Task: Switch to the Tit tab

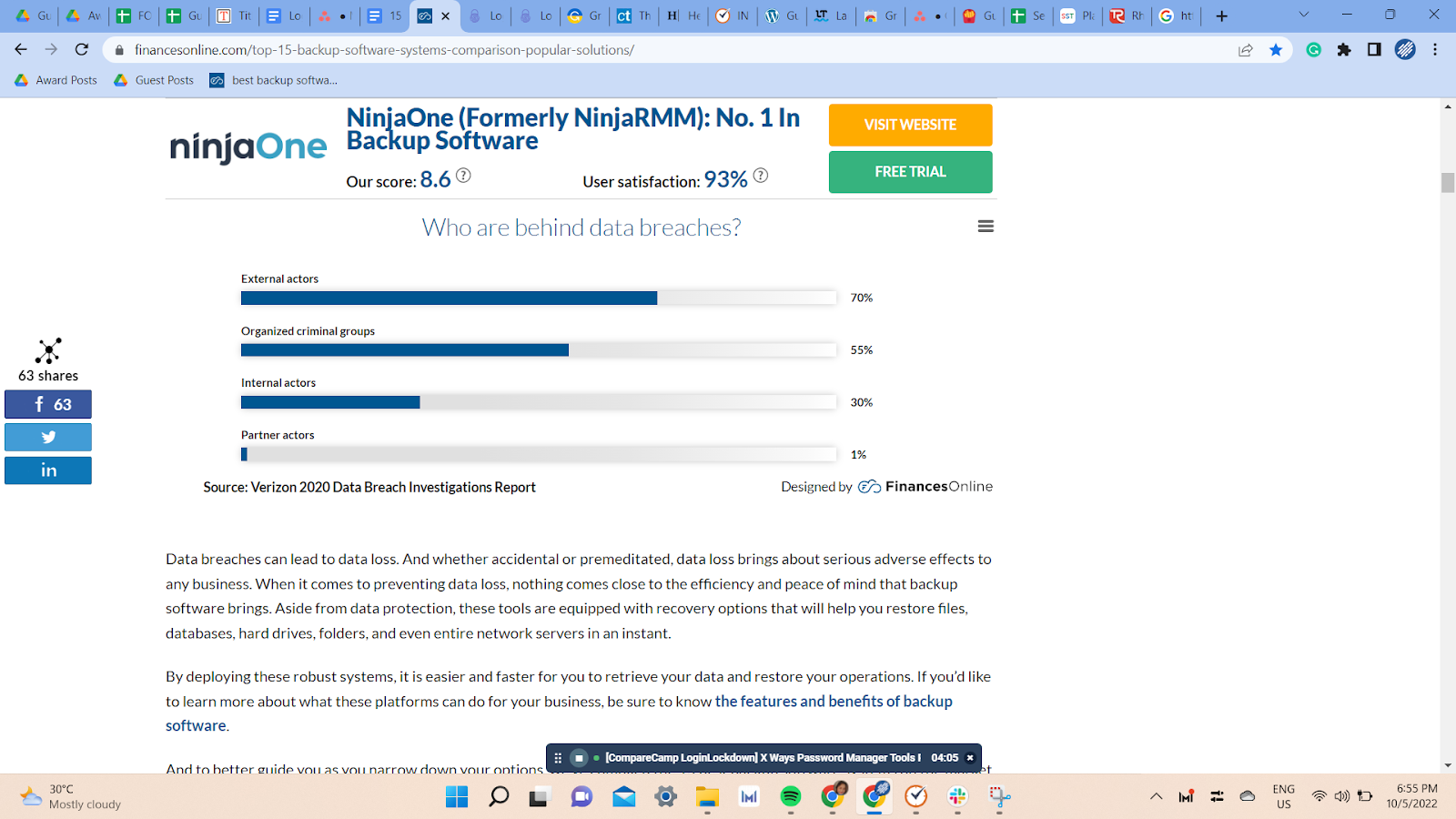Action: pyautogui.click(x=233, y=15)
